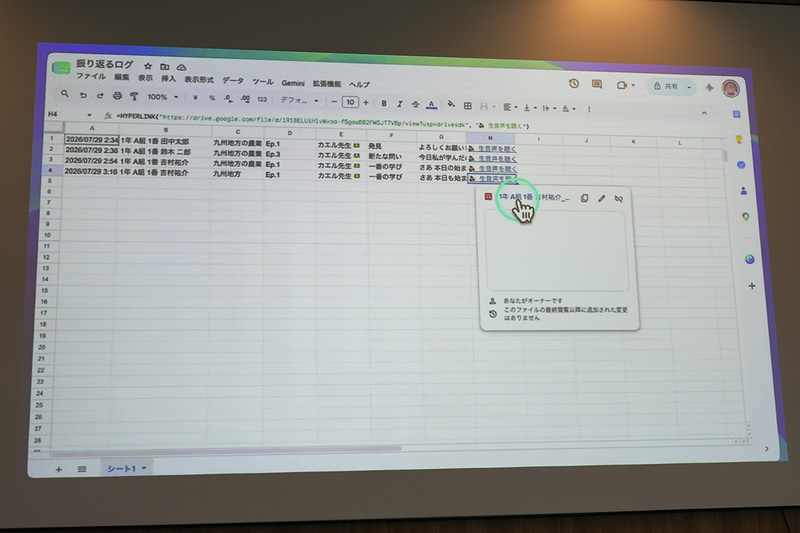Toggle strikethrough formatting
800x533 pixels.
[x=415, y=104]
